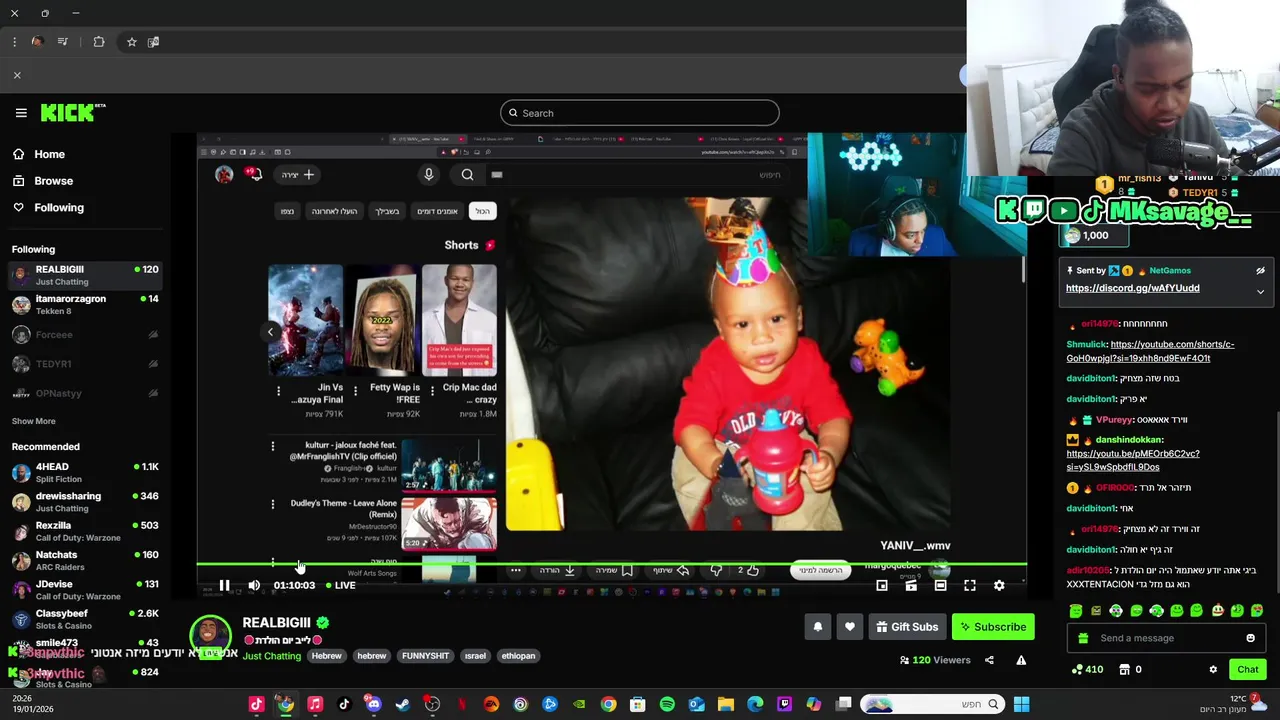1280x720 pixels.
Task: Open the Windows Start menu
Action: point(1021,704)
